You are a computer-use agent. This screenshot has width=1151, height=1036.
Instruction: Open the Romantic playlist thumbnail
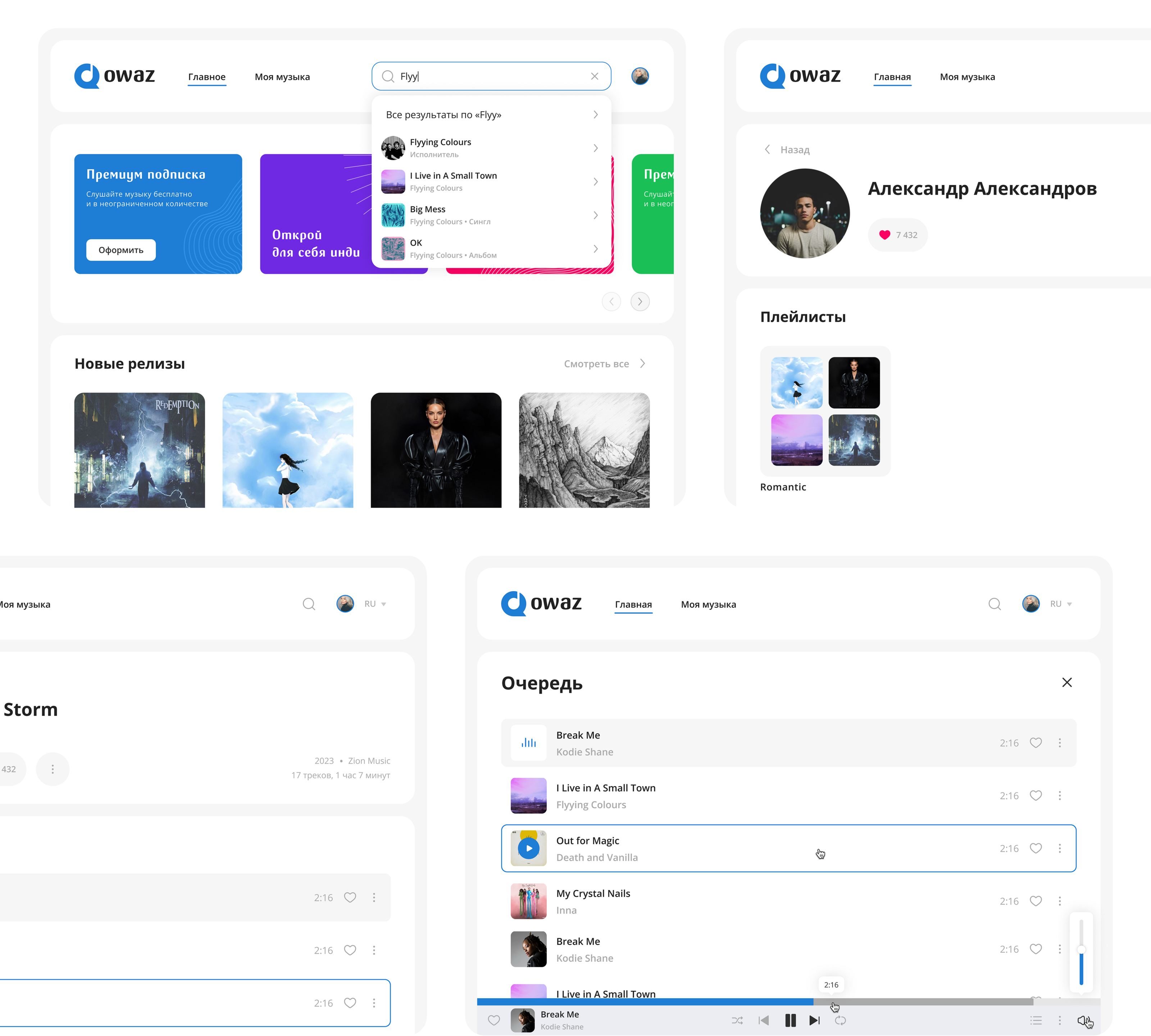coord(825,411)
